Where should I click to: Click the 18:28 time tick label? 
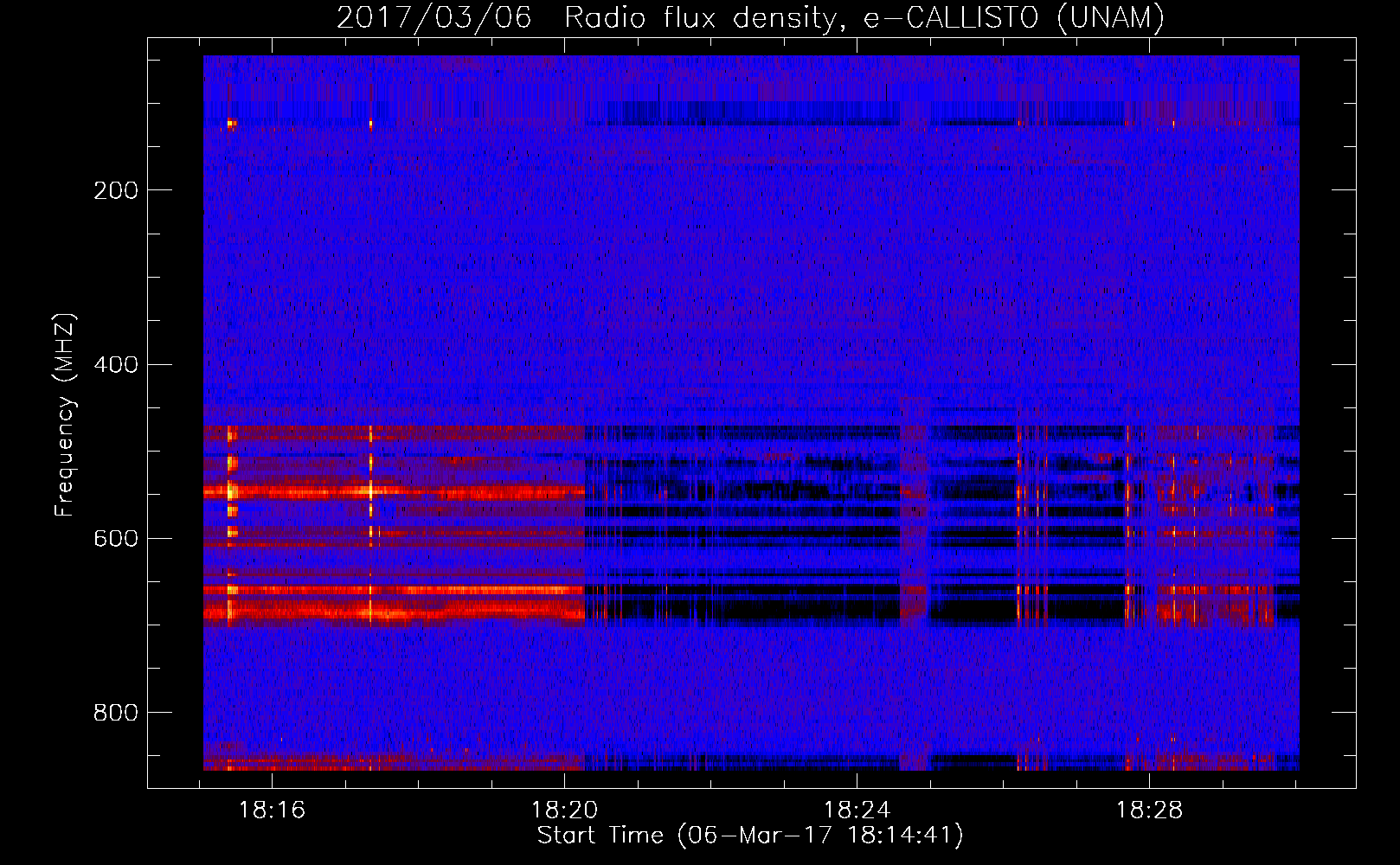tap(1149, 811)
